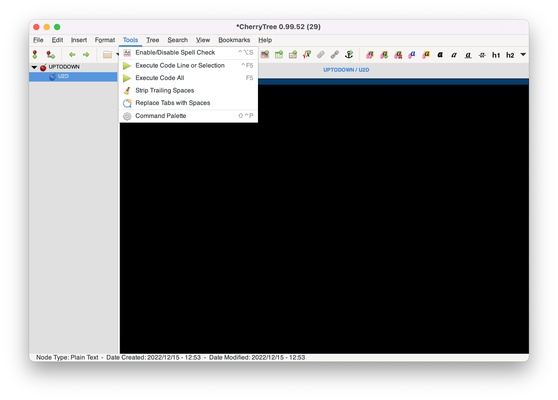Open the Search menu
558x400 pixels.
click(178, 40)
